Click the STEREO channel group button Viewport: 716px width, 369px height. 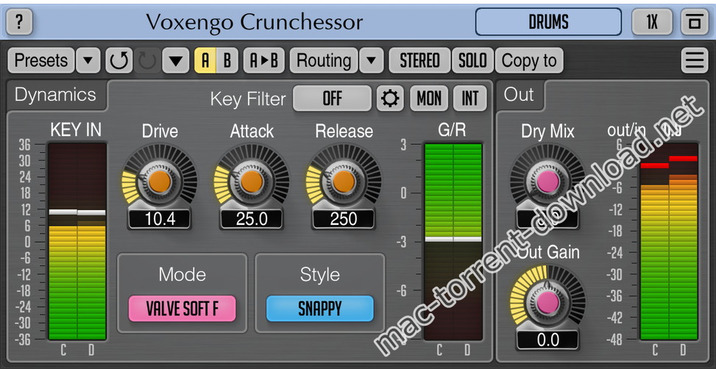point(420,60)
